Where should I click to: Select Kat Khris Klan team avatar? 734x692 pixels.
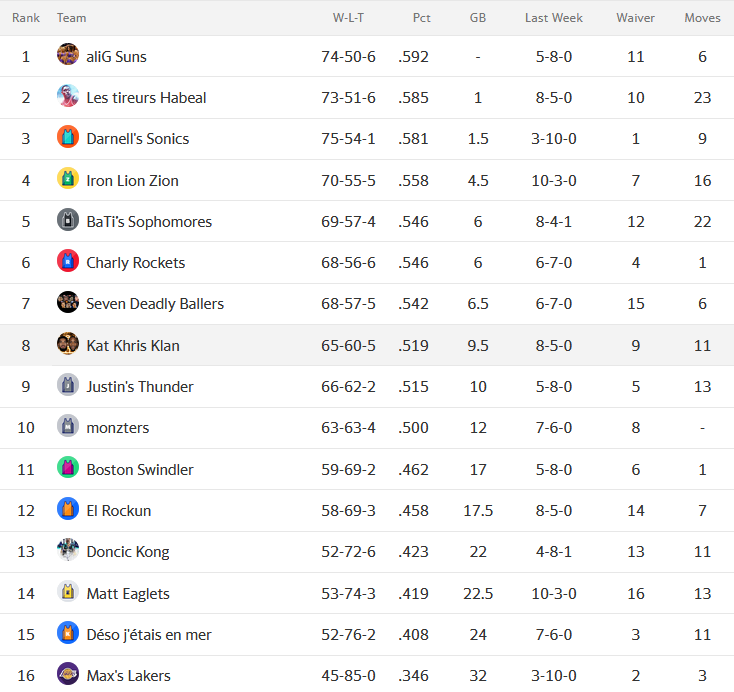68,344
